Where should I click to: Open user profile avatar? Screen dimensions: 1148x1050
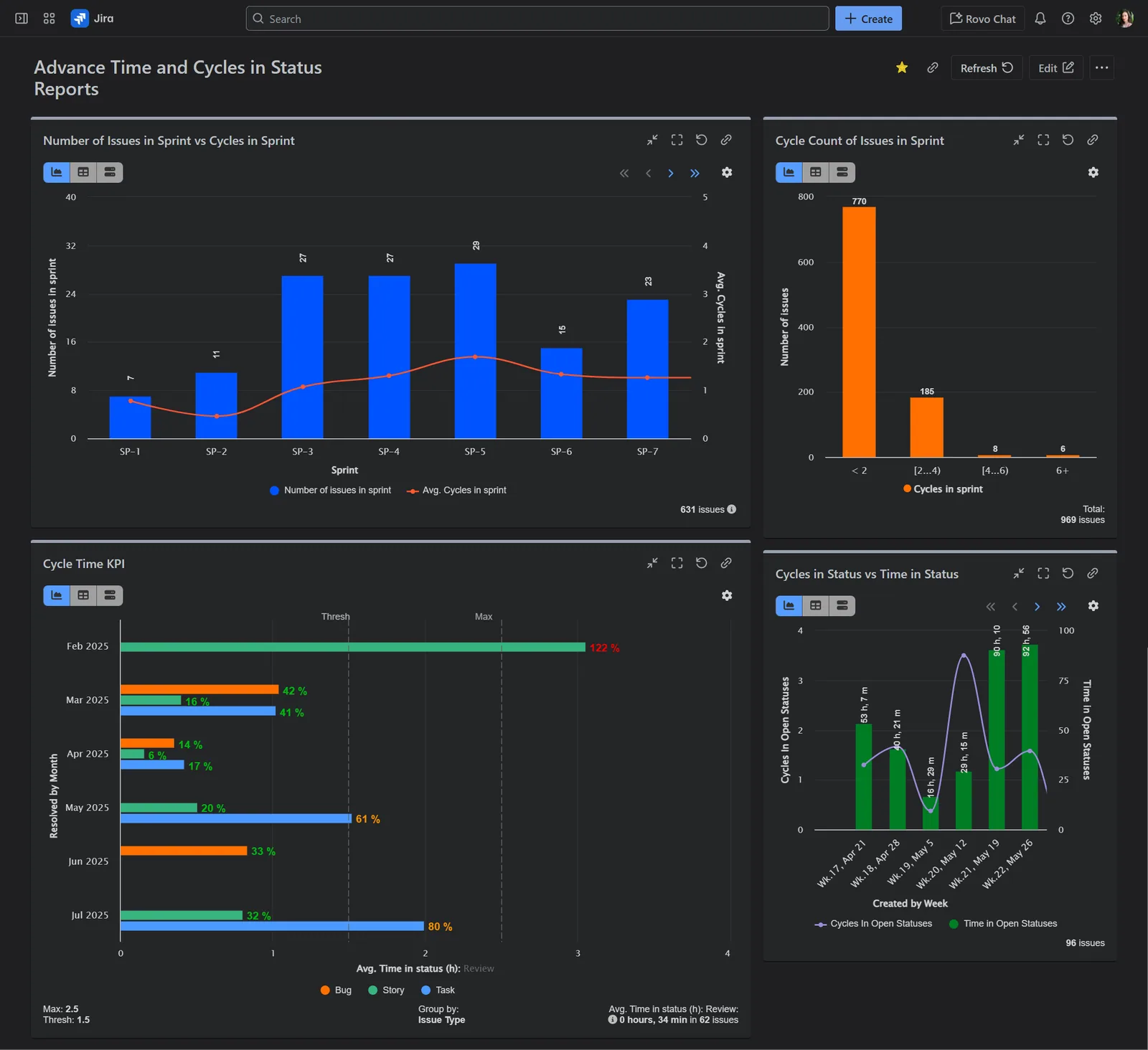[x=1125, y=19]
